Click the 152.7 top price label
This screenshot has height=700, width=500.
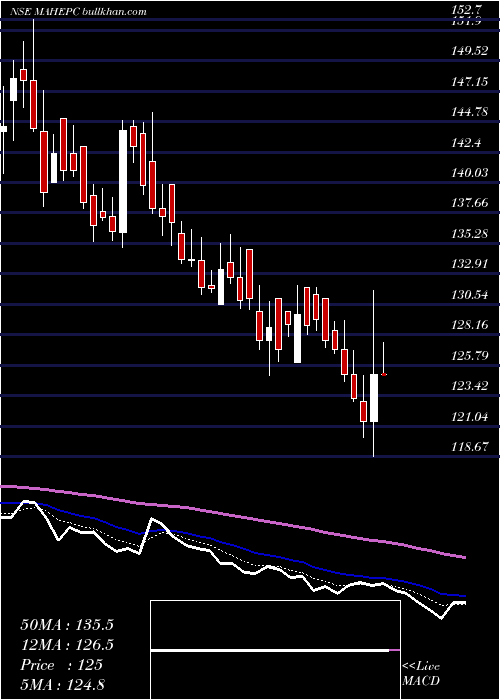click(465, 10)
